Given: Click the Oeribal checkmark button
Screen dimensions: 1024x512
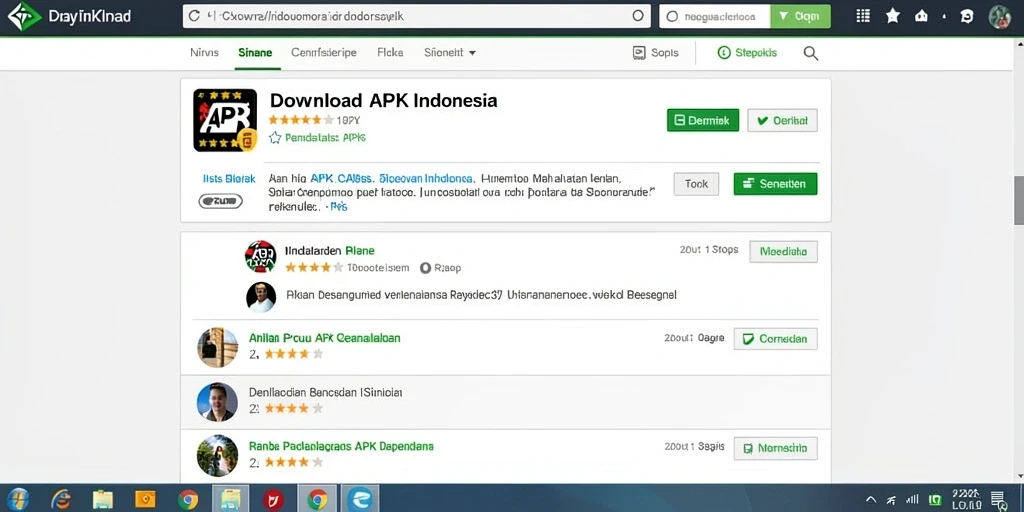Looking at the screenshot, I should [782, 120].
